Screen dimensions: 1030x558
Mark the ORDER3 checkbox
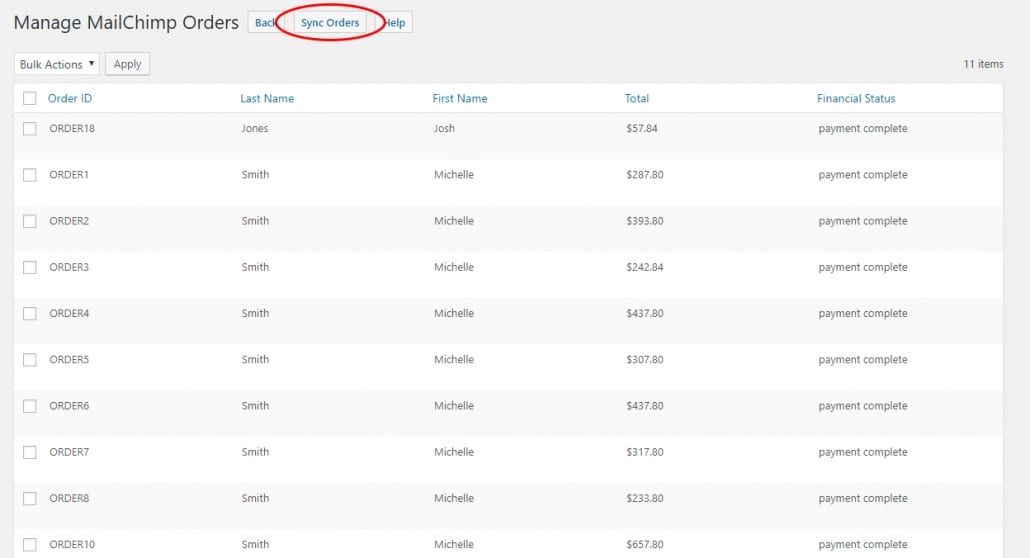[30, 267]
